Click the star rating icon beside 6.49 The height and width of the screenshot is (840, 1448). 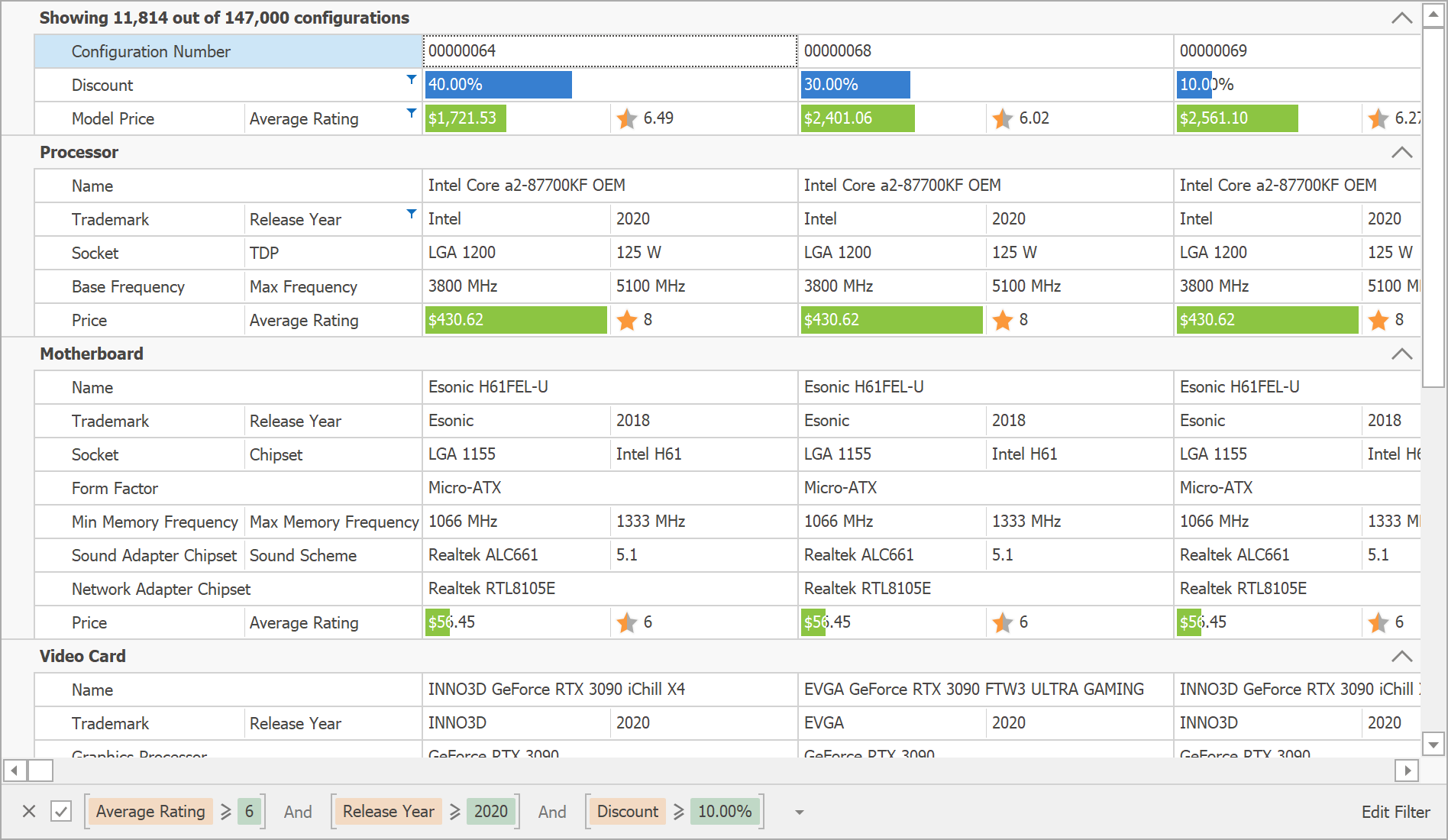[x=627, y=118]
